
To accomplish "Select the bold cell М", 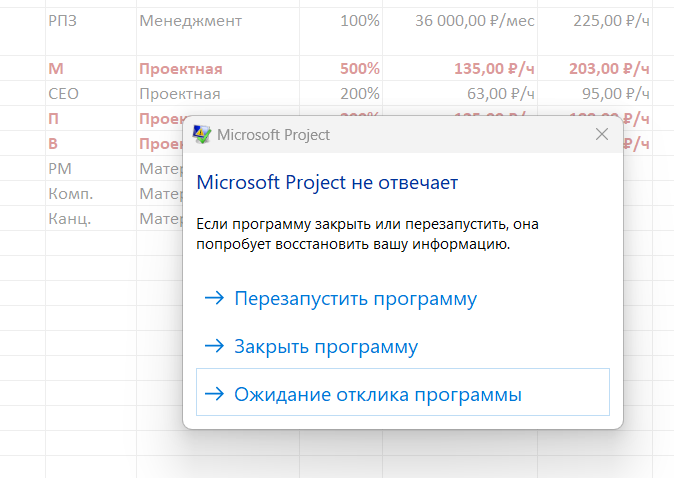I will point(91,68).
